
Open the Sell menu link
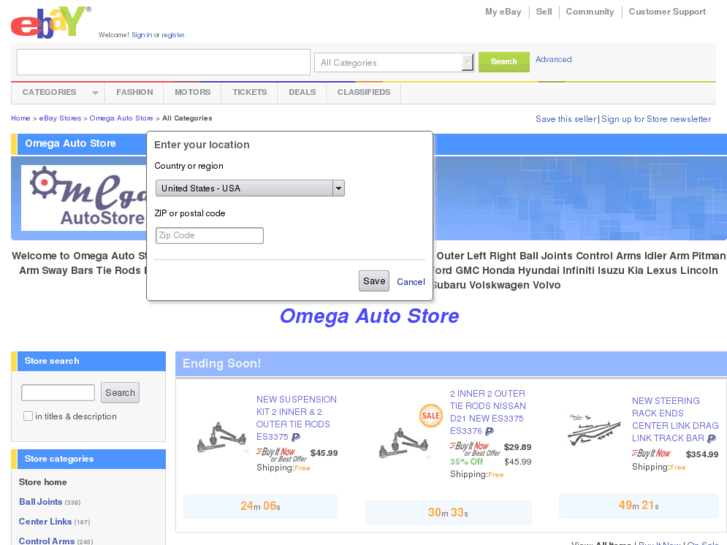tap(544, 12)
